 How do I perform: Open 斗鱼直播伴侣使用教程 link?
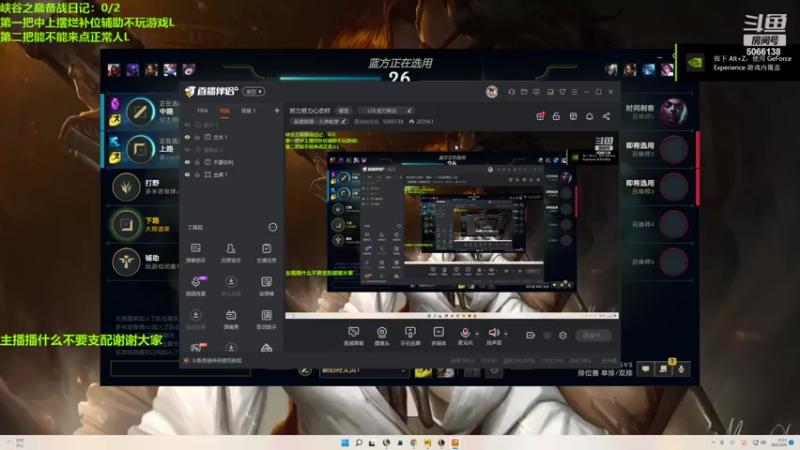click(216, 360)
